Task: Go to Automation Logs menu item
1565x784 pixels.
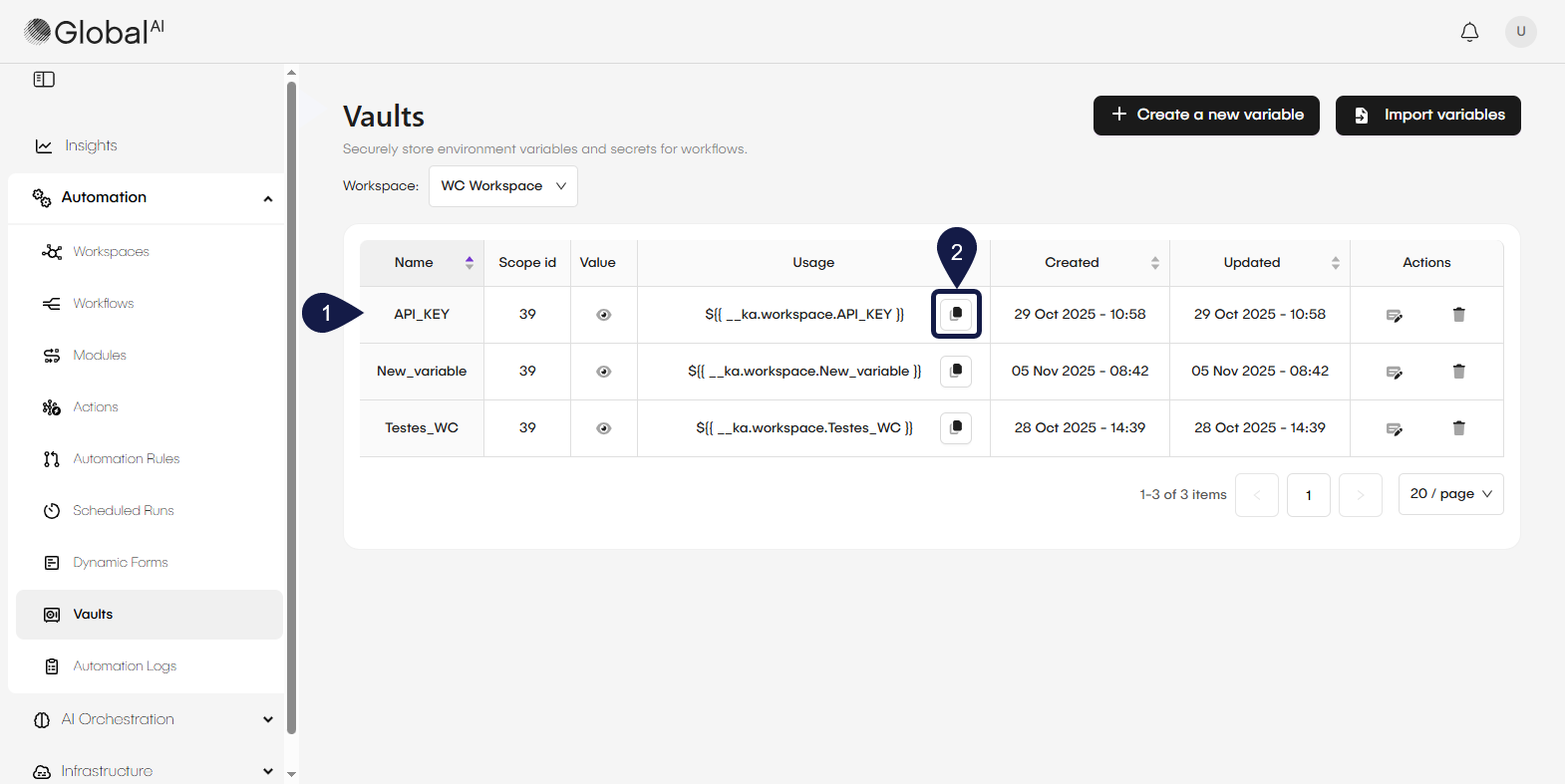Action: coord(124,666)
